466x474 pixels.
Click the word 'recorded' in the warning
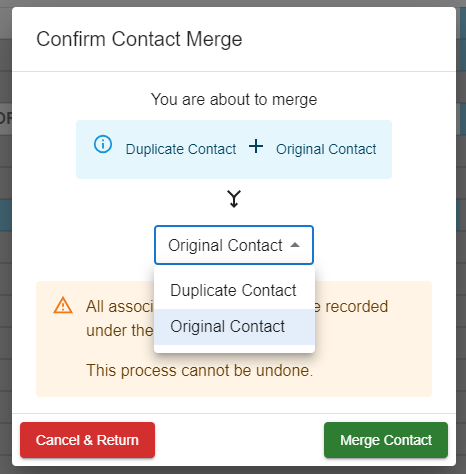tap(356, 307)
